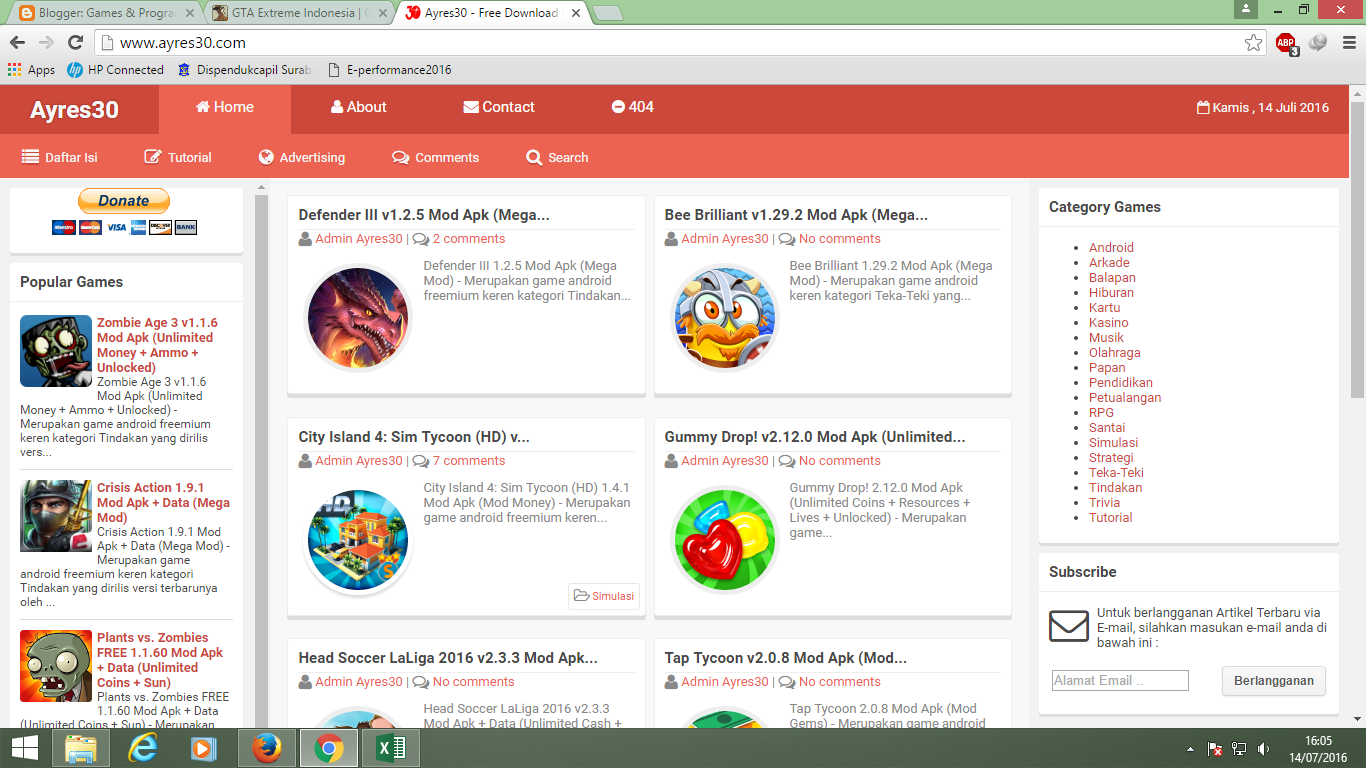Click Admin Ayres30 under Bee Brilliant

725,239
